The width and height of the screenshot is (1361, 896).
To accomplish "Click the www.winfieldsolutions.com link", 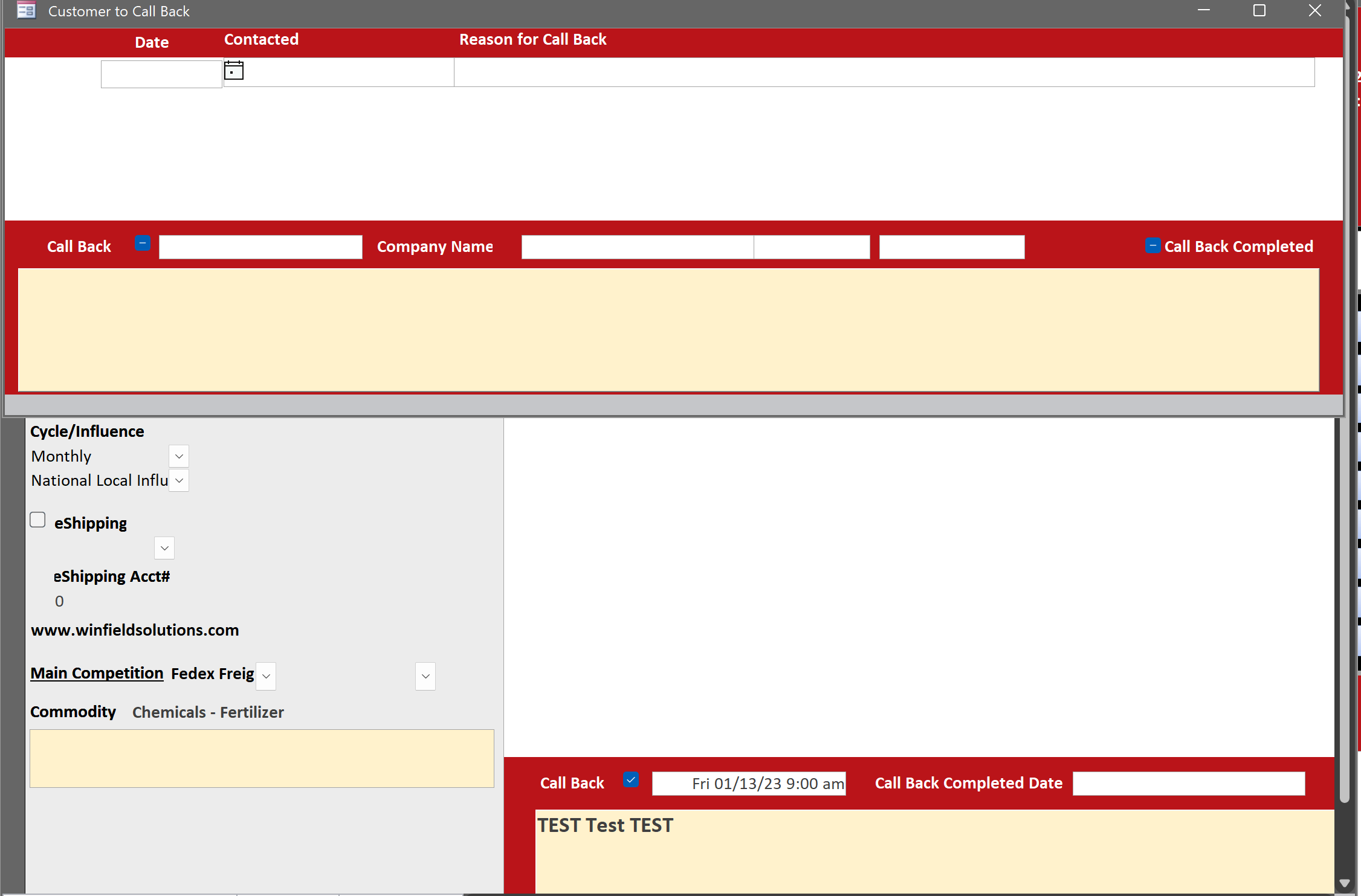I will (135, 630).
